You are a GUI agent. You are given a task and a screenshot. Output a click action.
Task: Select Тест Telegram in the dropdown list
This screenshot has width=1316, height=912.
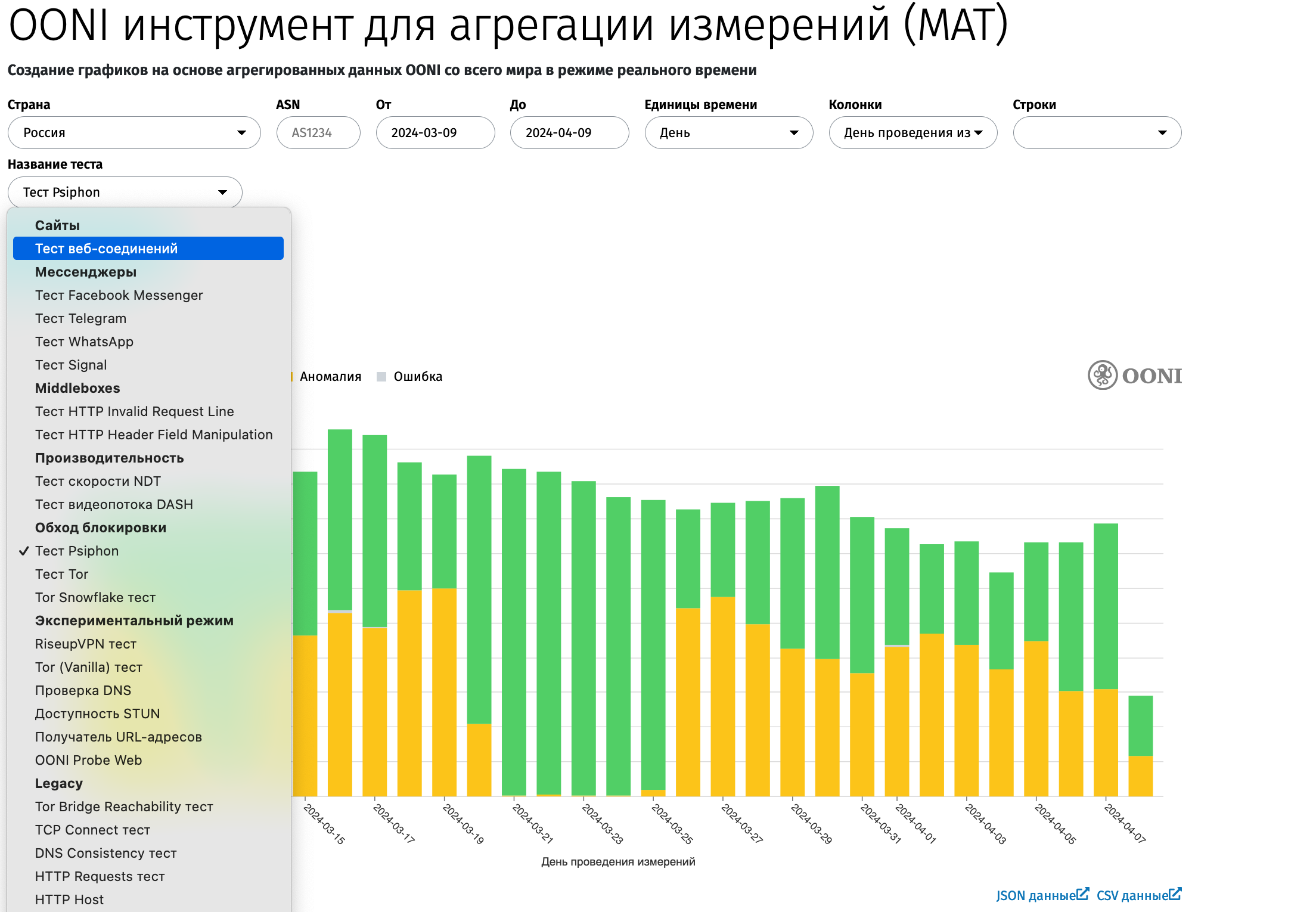[x=80, y=318]
